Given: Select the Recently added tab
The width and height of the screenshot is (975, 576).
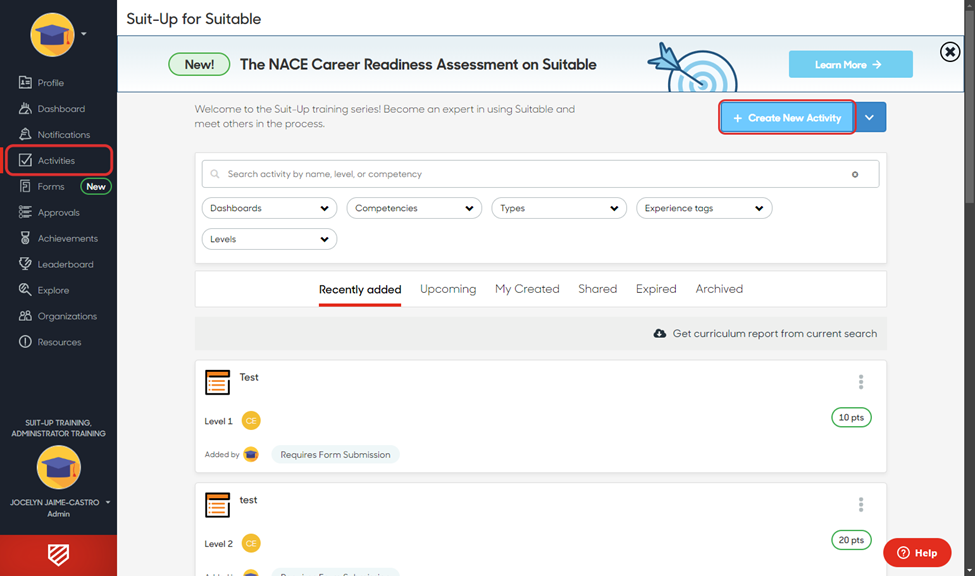Looking at the screenshot, I should (360, 290).
